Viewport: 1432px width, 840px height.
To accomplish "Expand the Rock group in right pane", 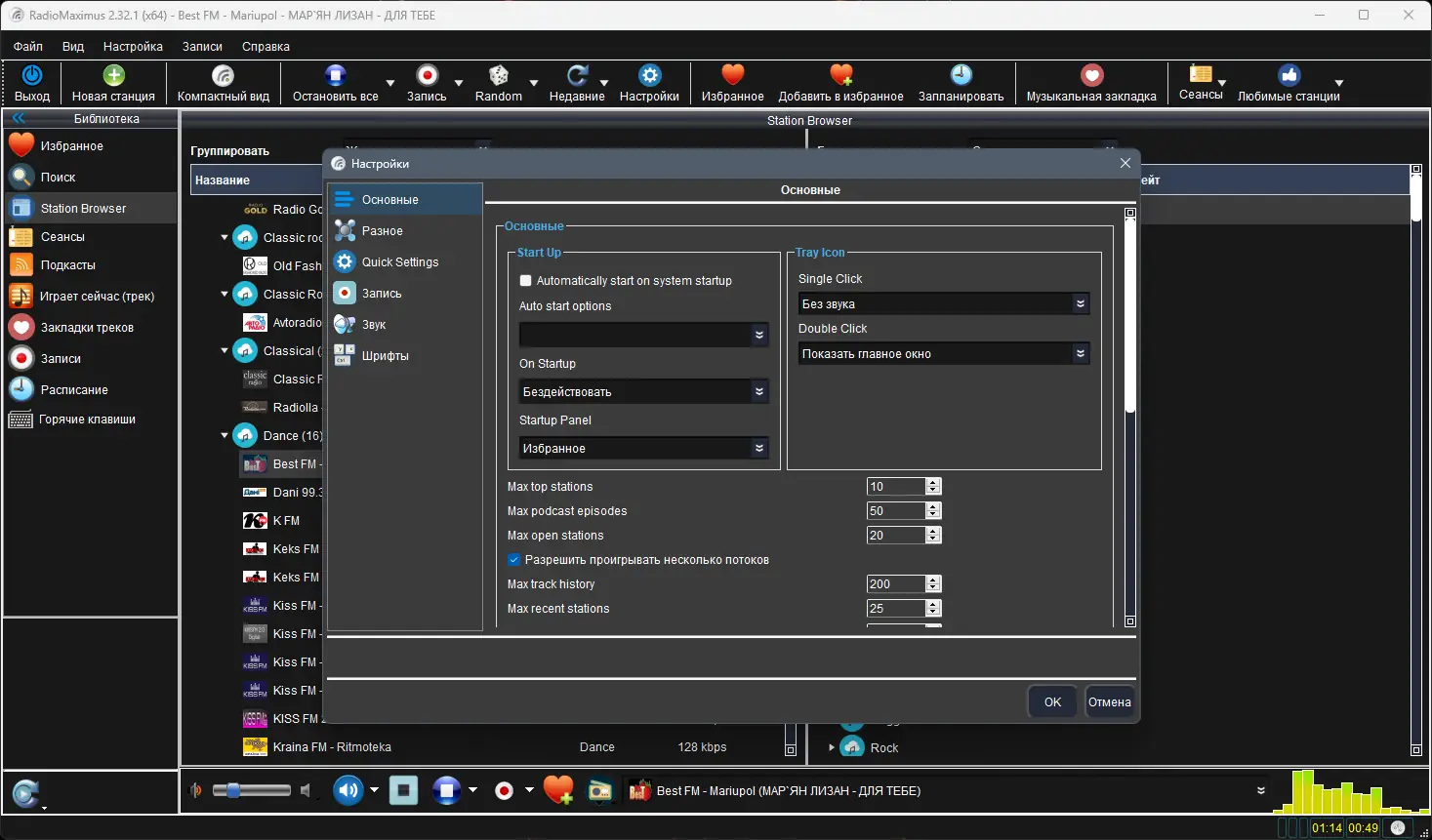I will 832,748.
